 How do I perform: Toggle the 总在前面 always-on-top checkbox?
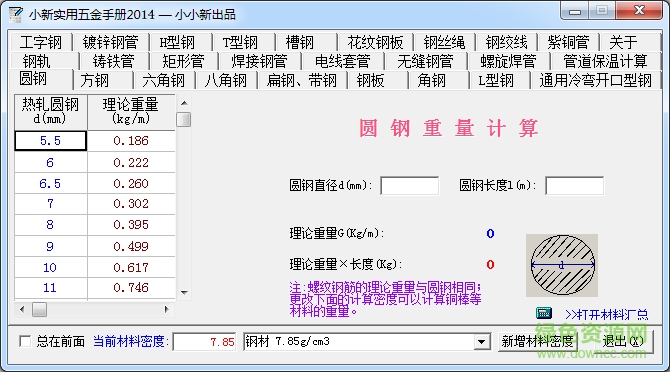coord(25,341)
